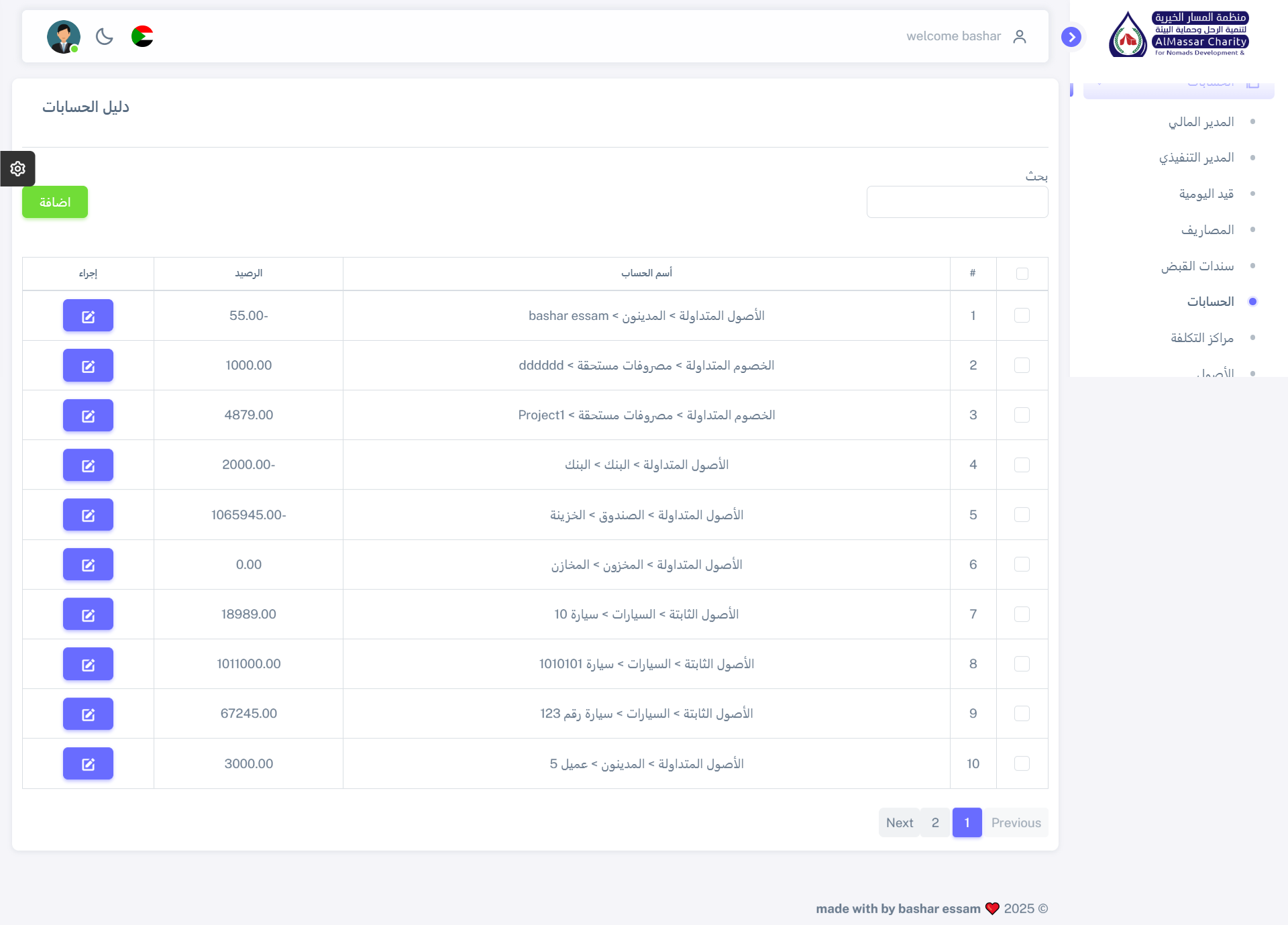
Task: Open the settings gear panel
Action: coord(17,168)
